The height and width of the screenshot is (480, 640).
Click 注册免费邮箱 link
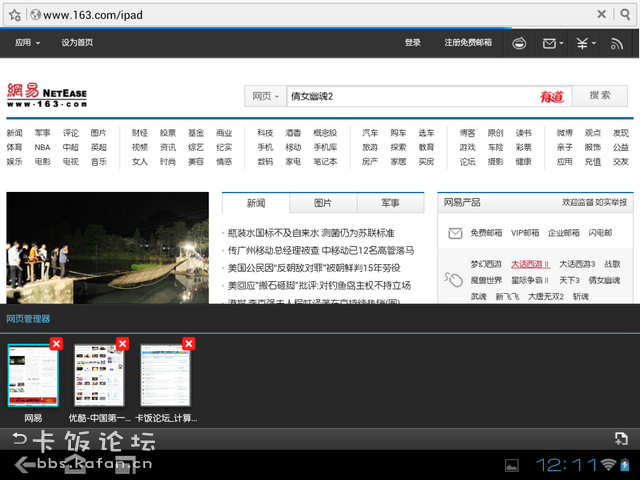click(x=468, y=42)
